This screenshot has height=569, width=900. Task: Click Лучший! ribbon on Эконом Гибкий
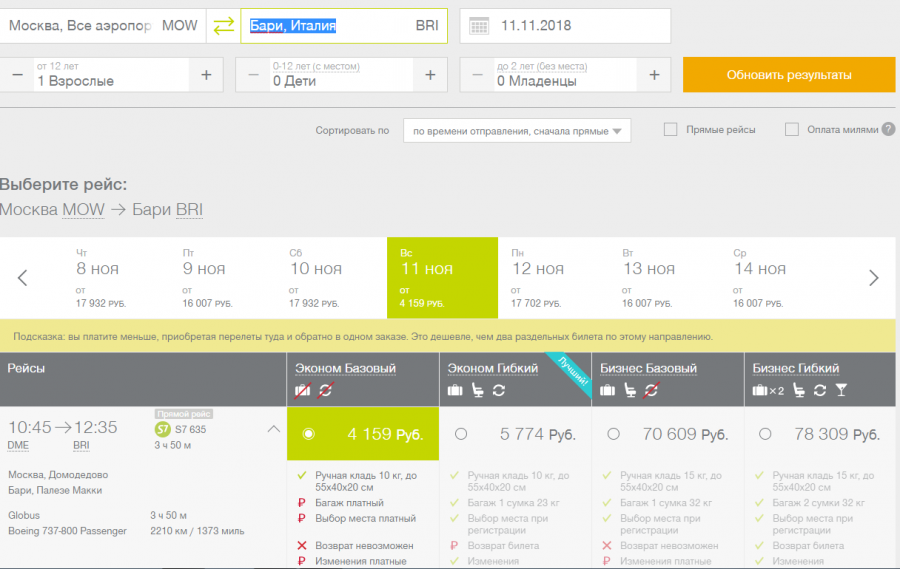tap(572, 372)
